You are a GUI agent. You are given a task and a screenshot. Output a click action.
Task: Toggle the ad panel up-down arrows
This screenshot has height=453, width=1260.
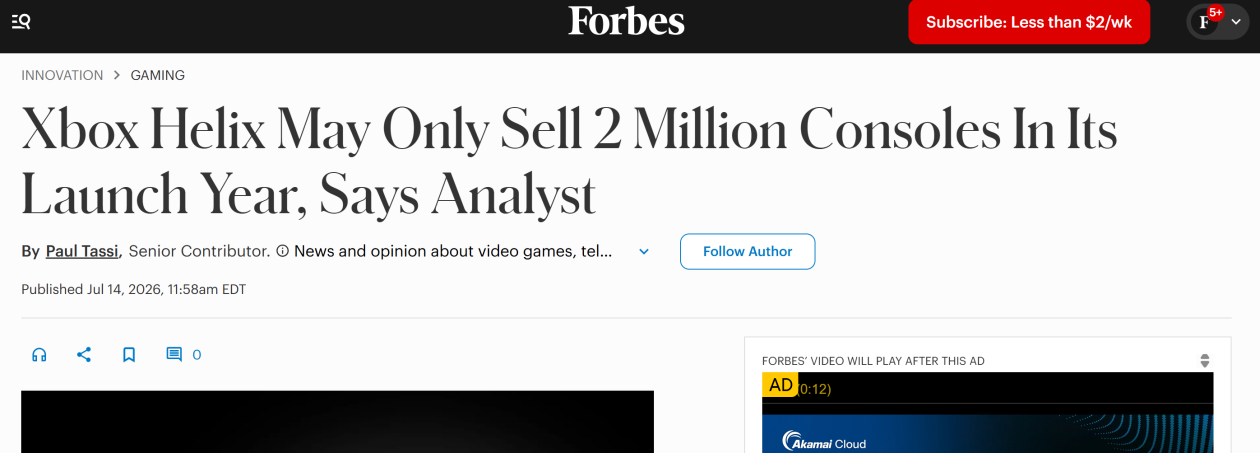click(x=1205, y=361)
